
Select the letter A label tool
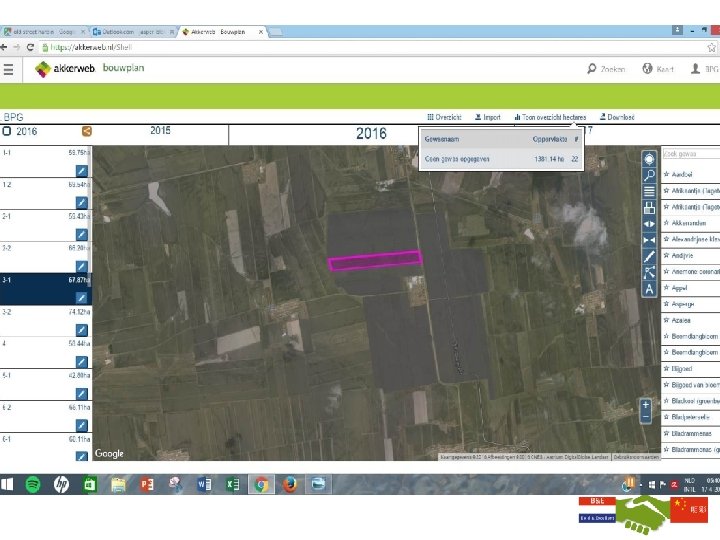coord(649,289)
